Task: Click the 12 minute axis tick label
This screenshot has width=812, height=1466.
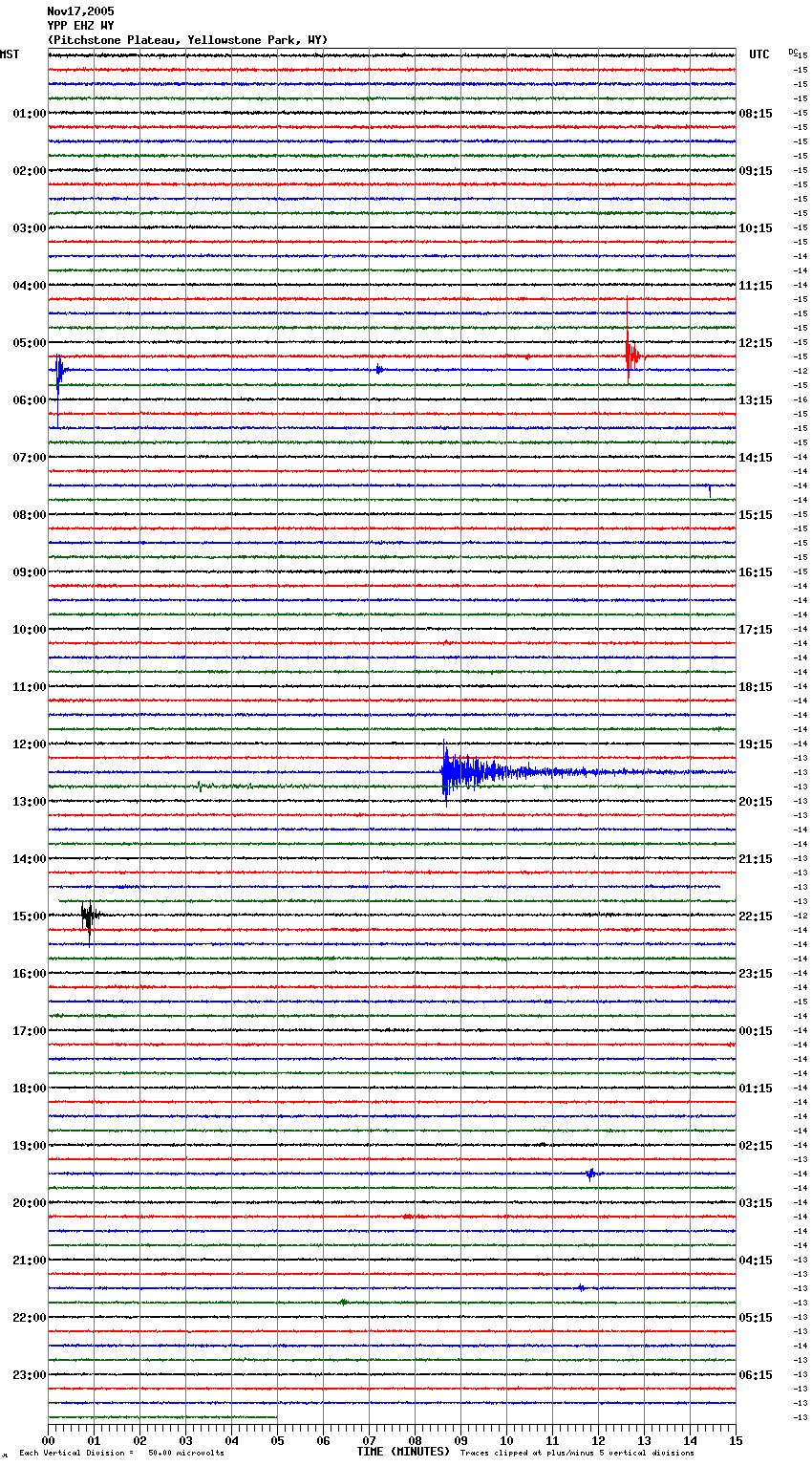Action: 599,1440
